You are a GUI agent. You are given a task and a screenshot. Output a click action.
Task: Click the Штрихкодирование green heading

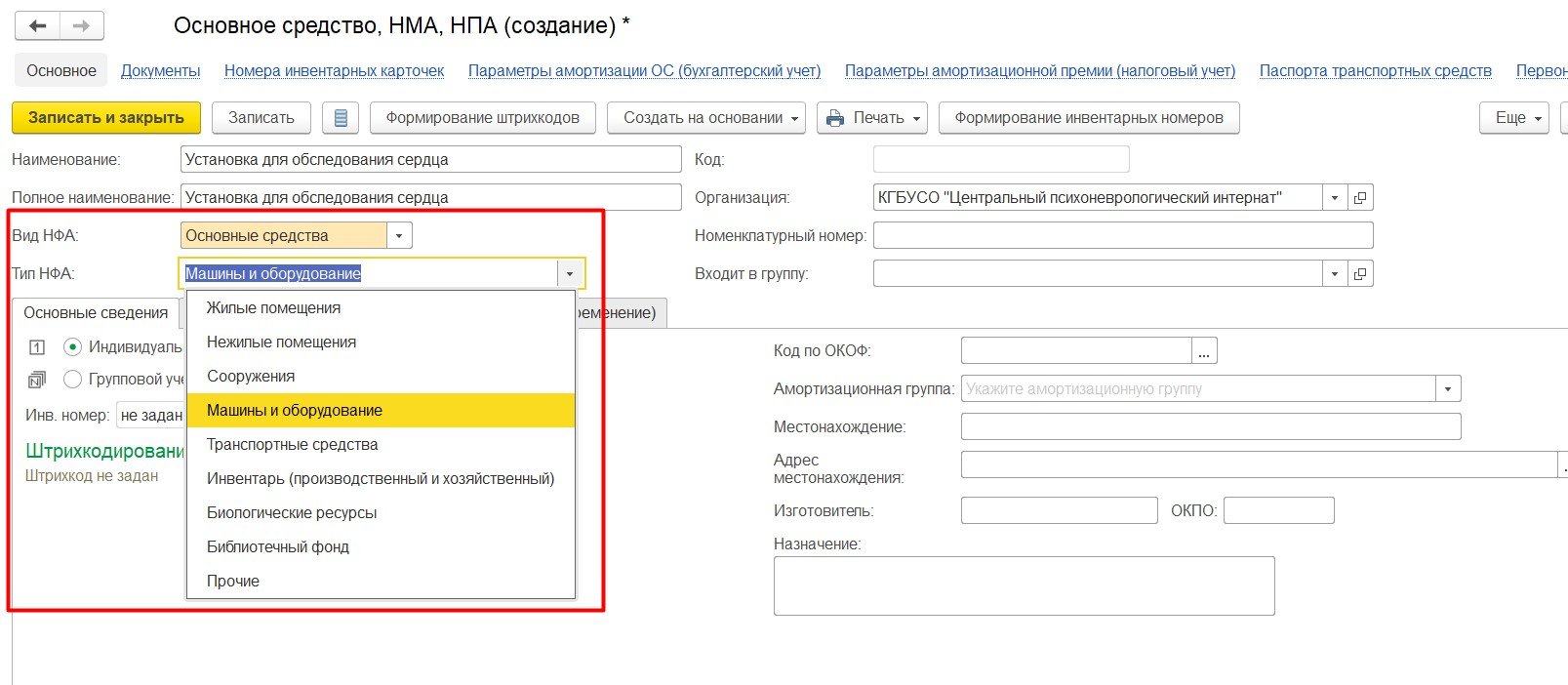(105, 451)
